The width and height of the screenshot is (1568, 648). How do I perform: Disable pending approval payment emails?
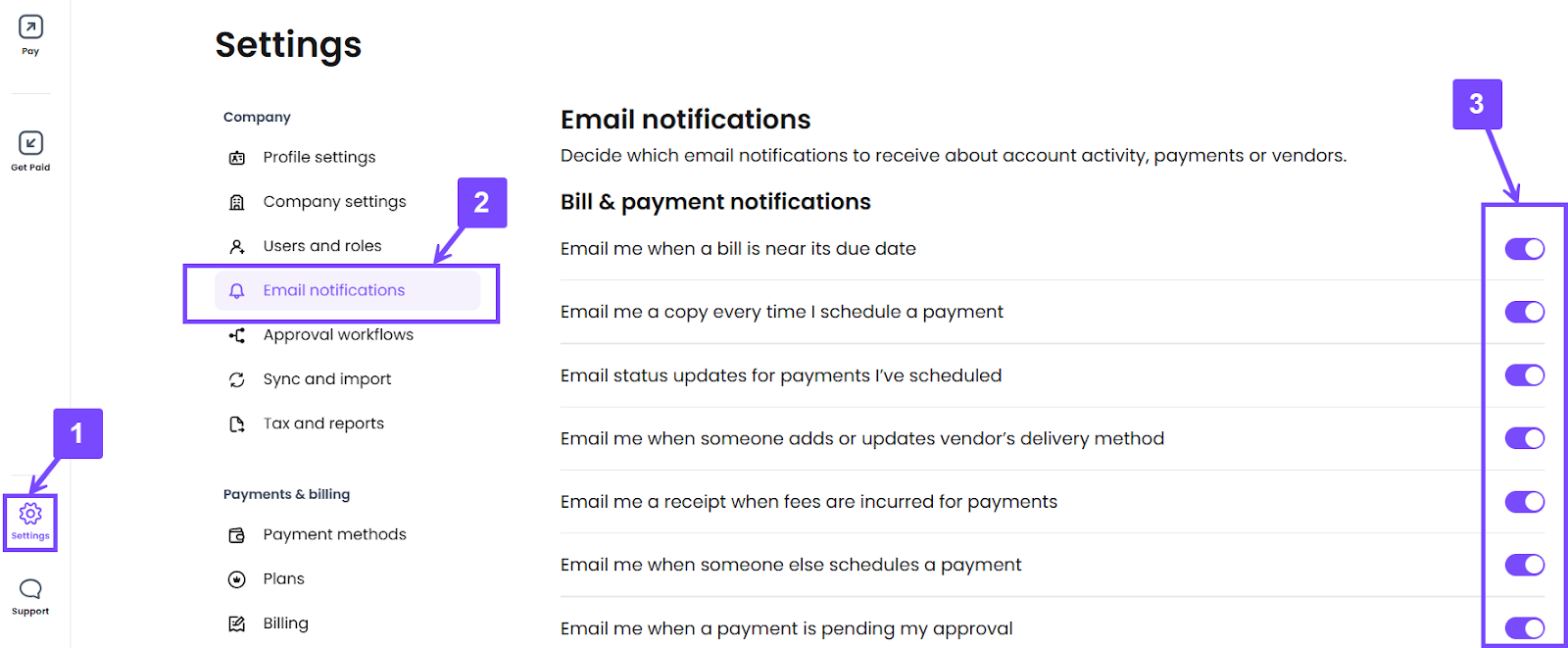pyautogui.click(x=1523, y=627)
